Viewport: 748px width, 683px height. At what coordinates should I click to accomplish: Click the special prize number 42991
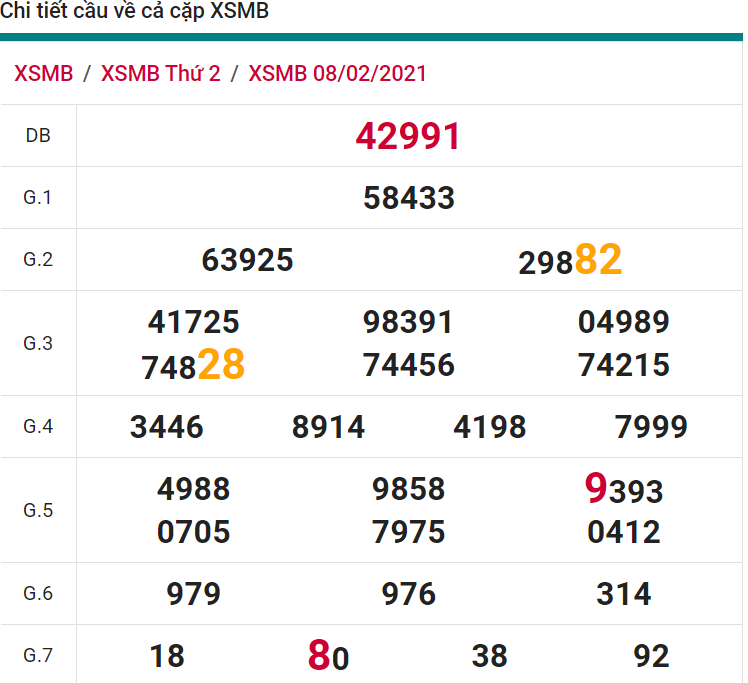click(x=408, y=137)
